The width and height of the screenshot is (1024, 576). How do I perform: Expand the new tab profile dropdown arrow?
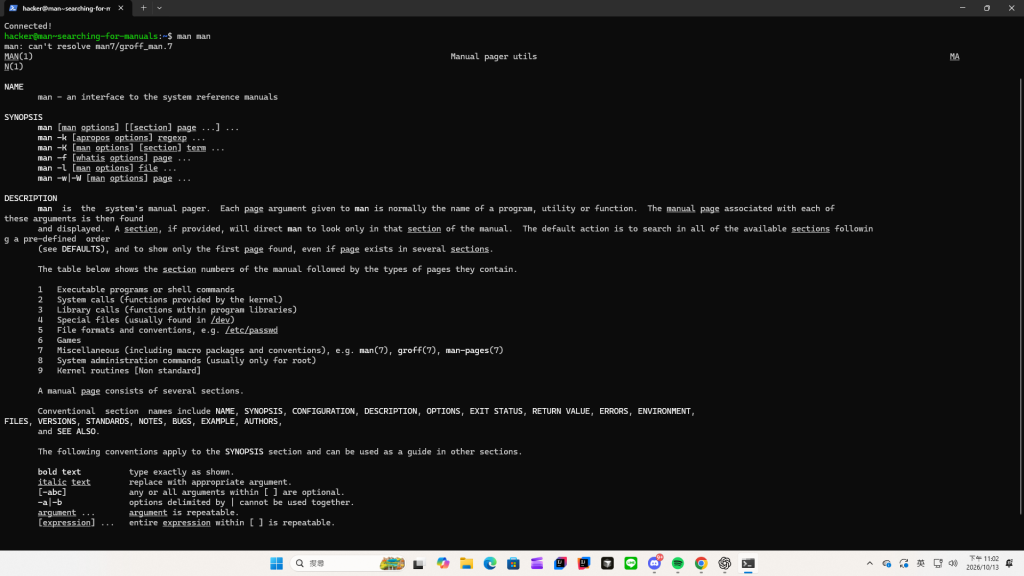tap(159, 8)
